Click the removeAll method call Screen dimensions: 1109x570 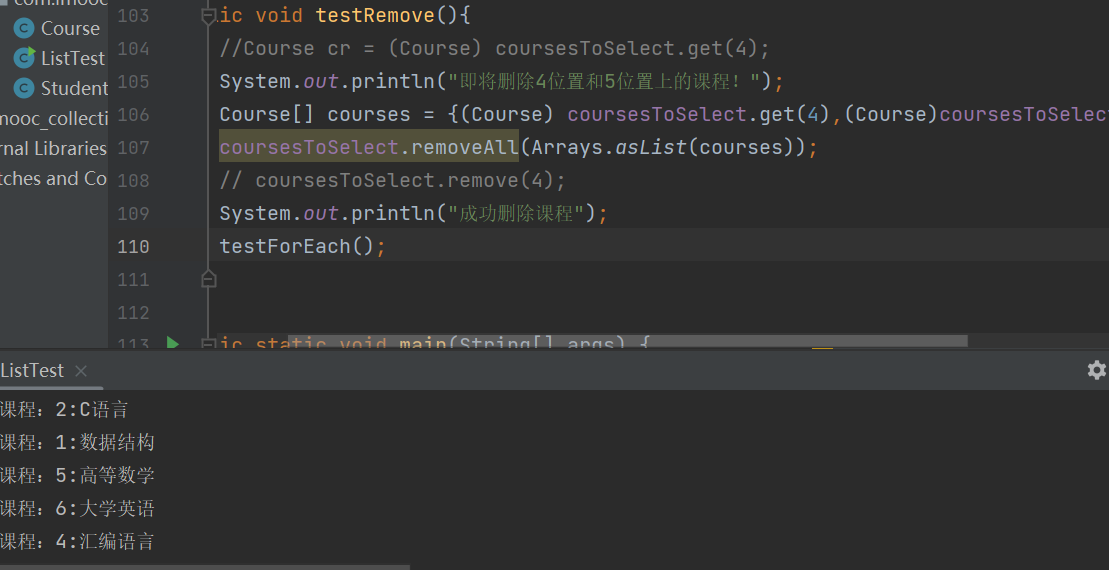point(465,148)
